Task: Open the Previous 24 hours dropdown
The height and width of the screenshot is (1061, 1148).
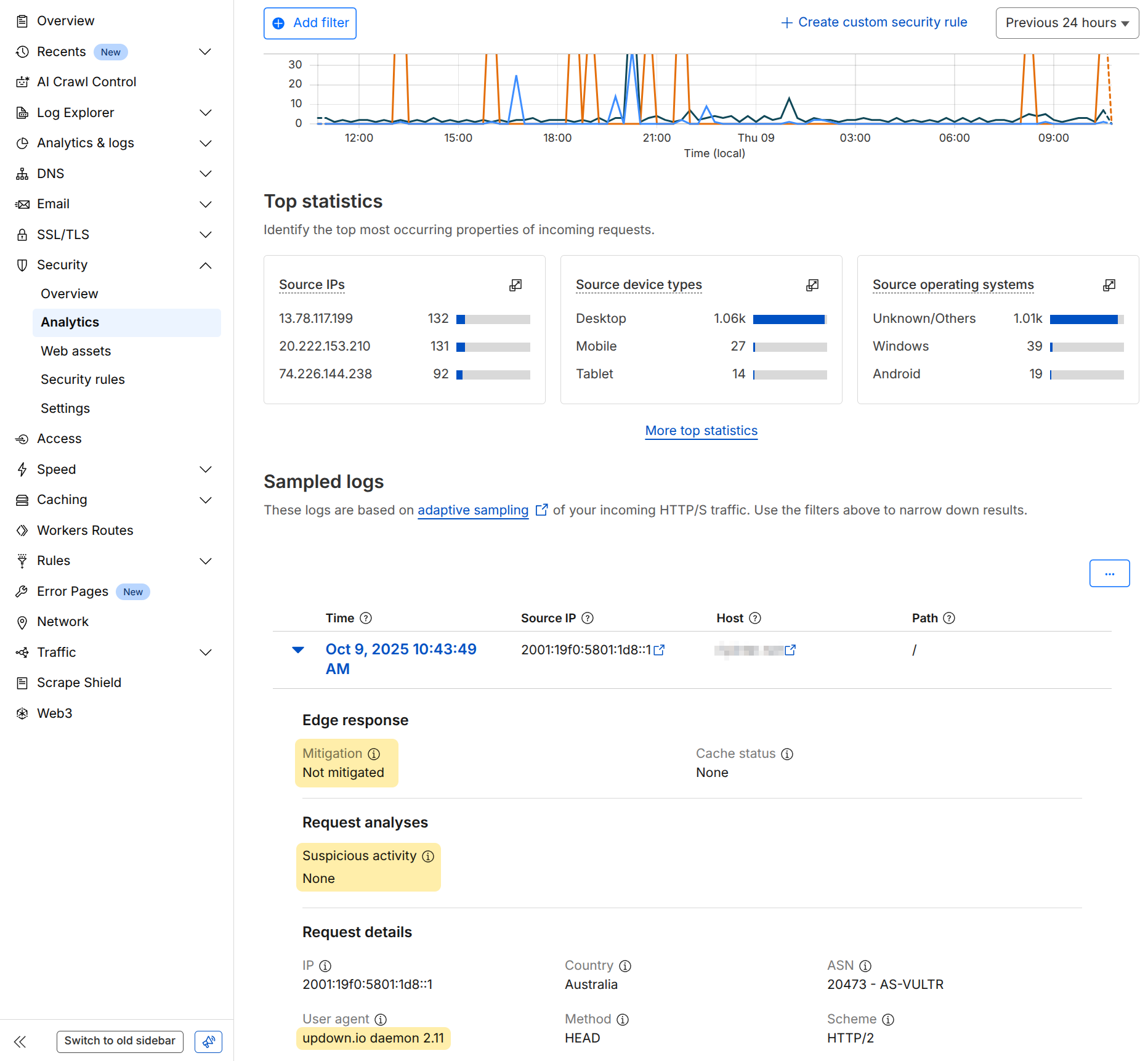Action: click(x=1067, y=23)
